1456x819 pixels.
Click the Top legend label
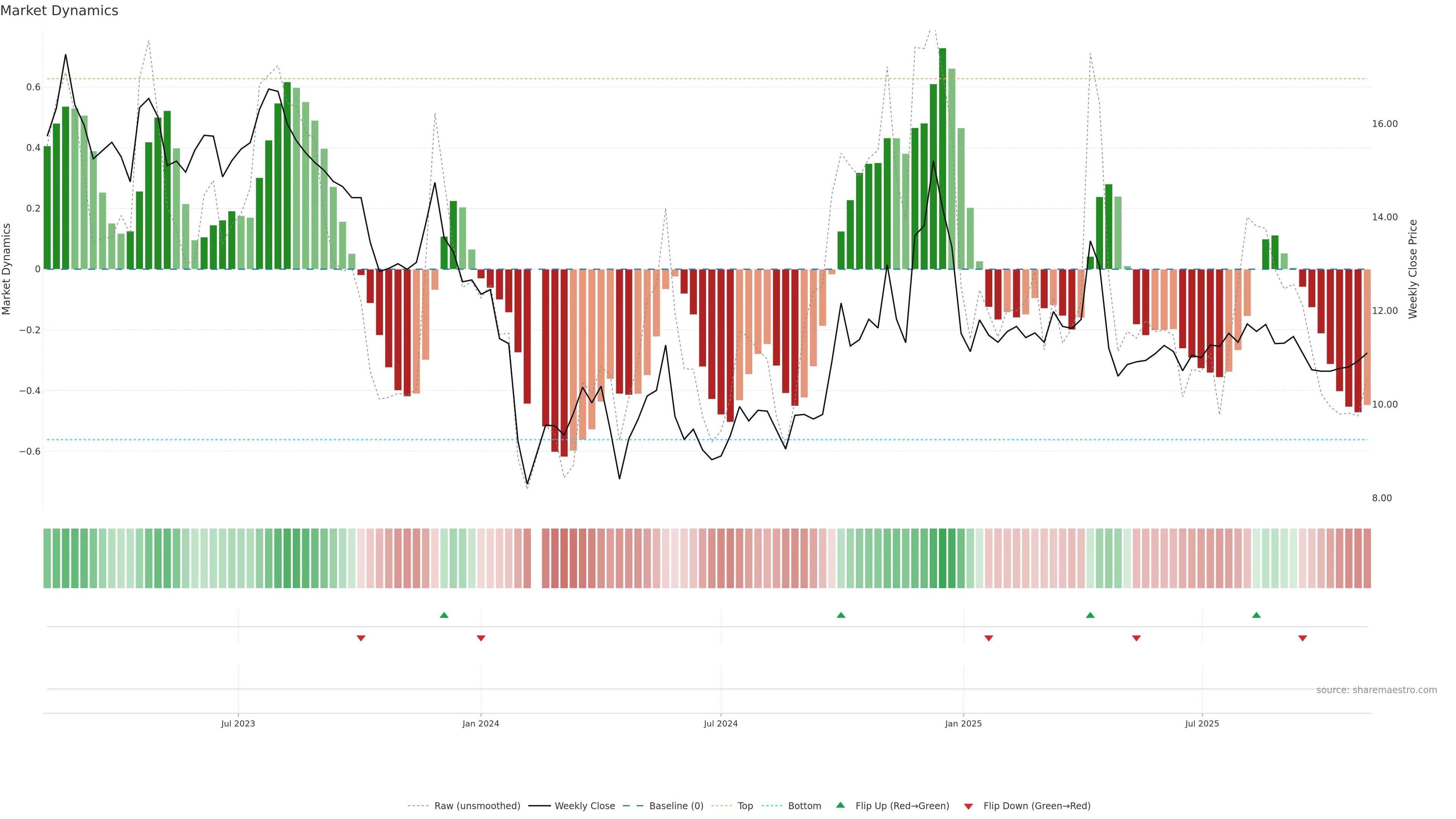(x=745, y=806)
